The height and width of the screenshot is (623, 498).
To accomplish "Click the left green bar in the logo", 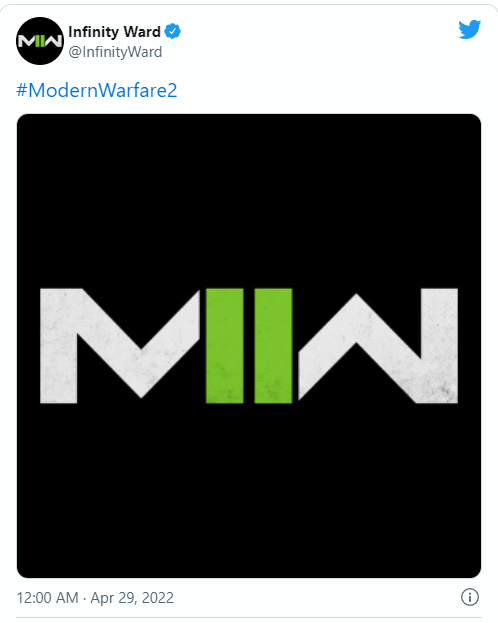I will point(225,345).
